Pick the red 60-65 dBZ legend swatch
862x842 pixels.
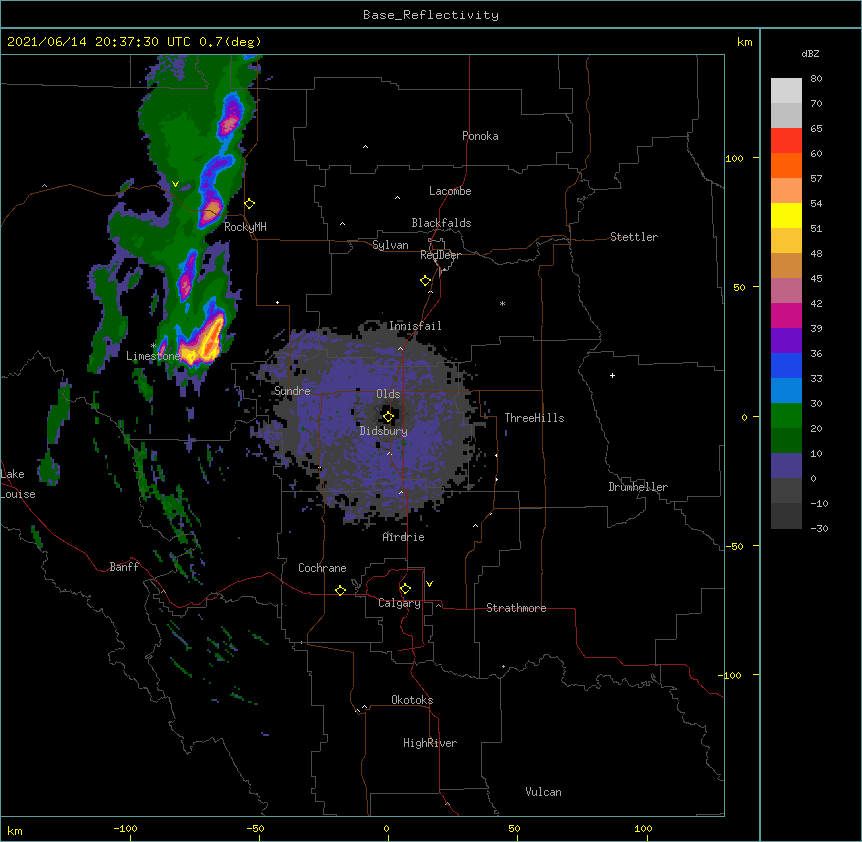click(x=786, y=141)
